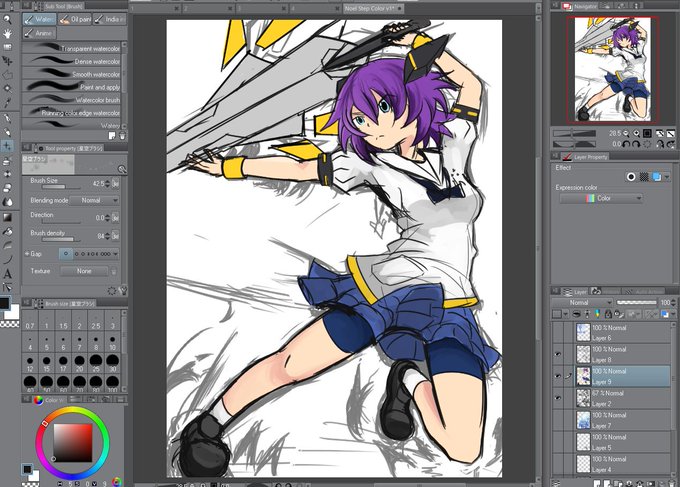Expand the Gap property plus sign

point(27,254)
